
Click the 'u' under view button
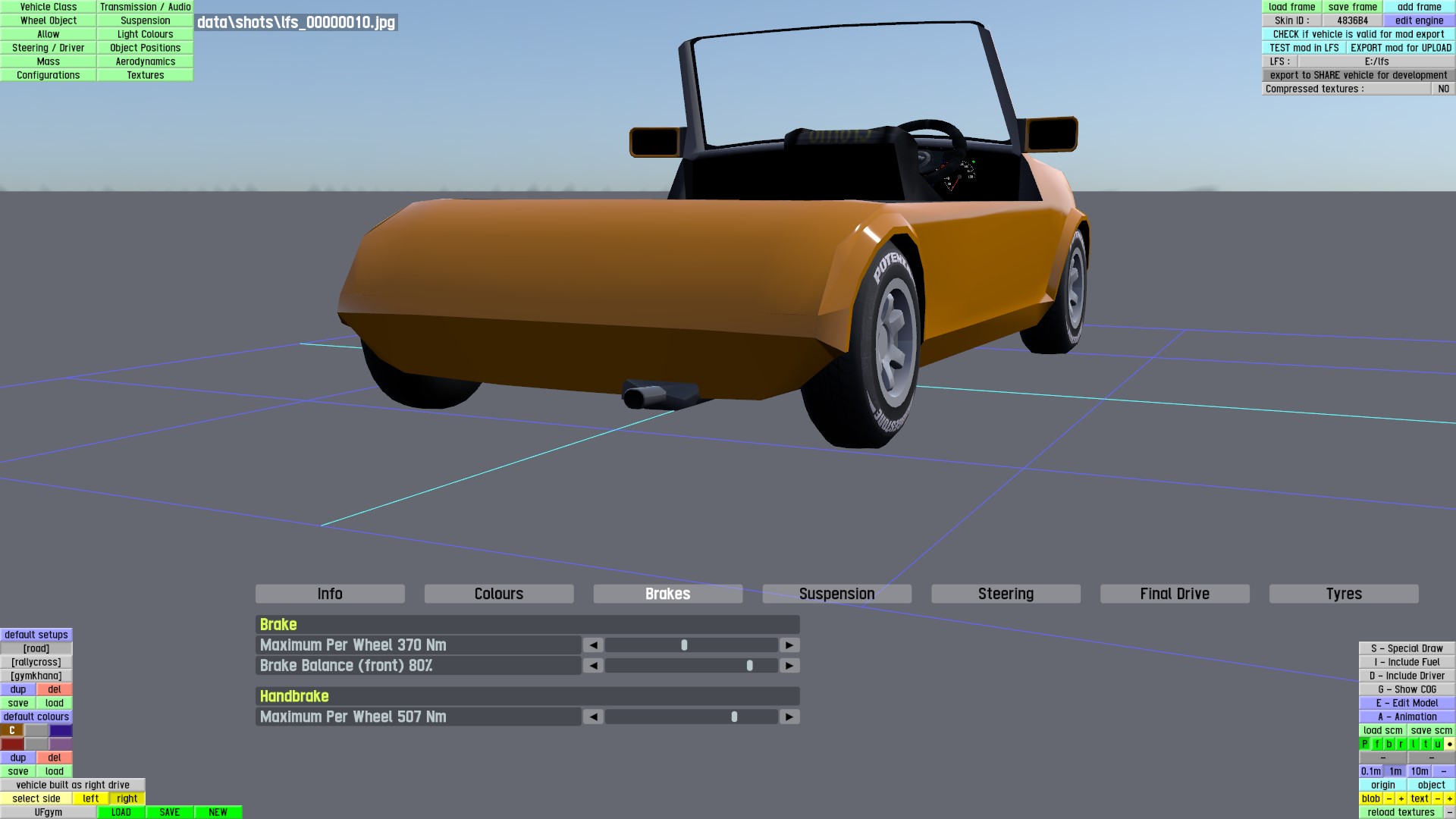(x=1437, y=744)
